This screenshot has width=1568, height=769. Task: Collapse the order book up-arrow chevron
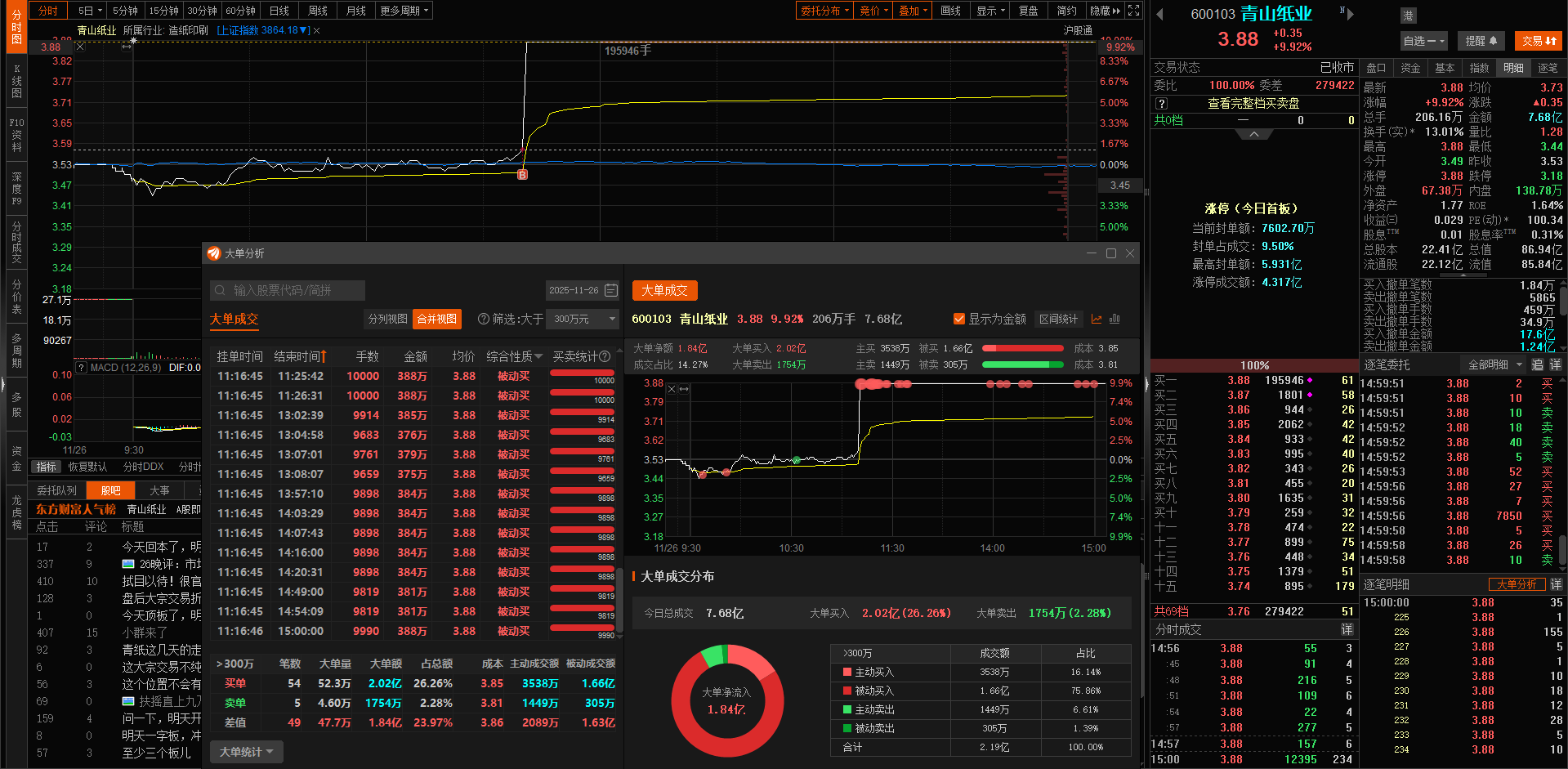point(1253,134)
